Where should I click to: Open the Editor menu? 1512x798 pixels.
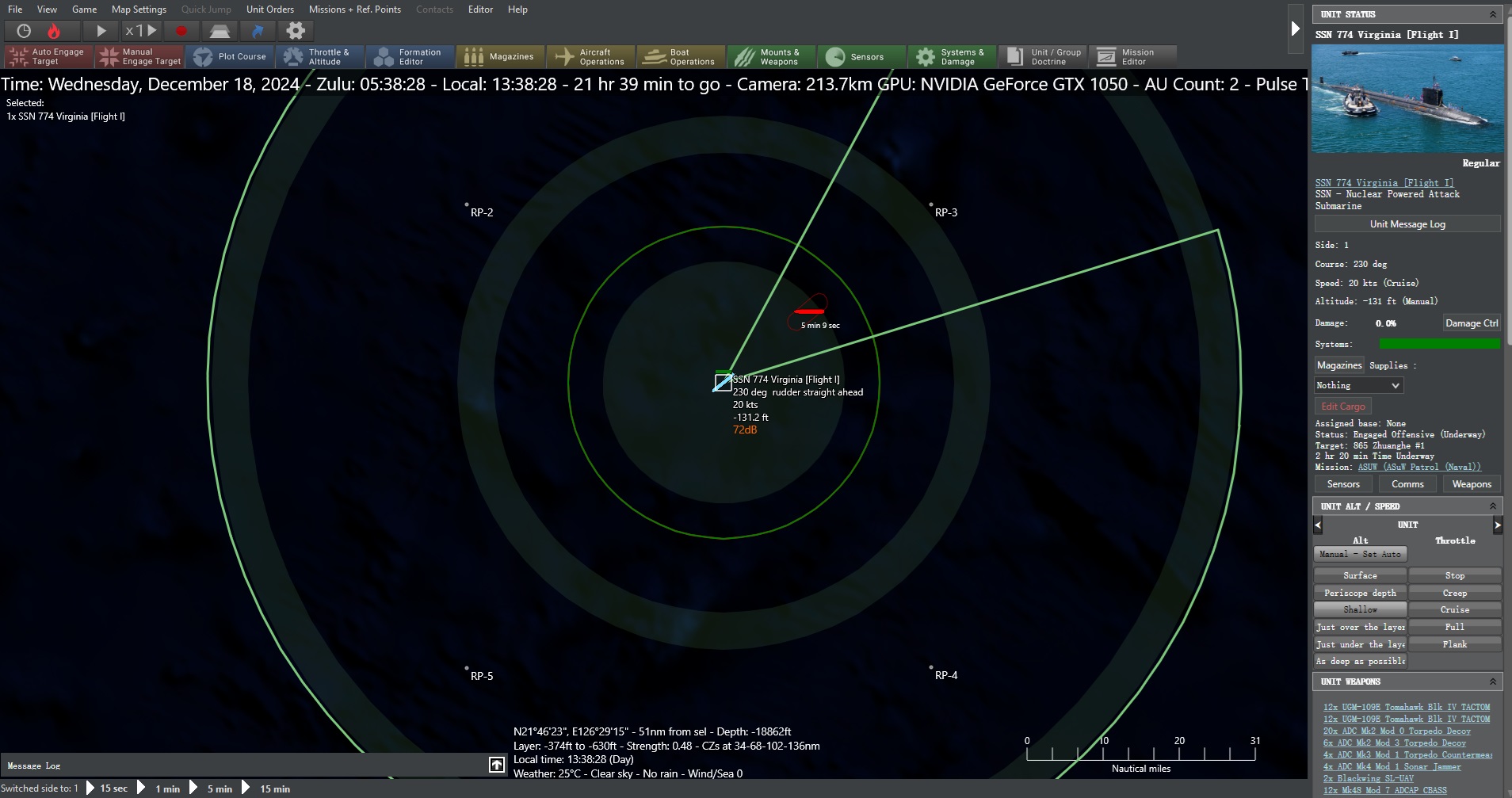(480, 10)
